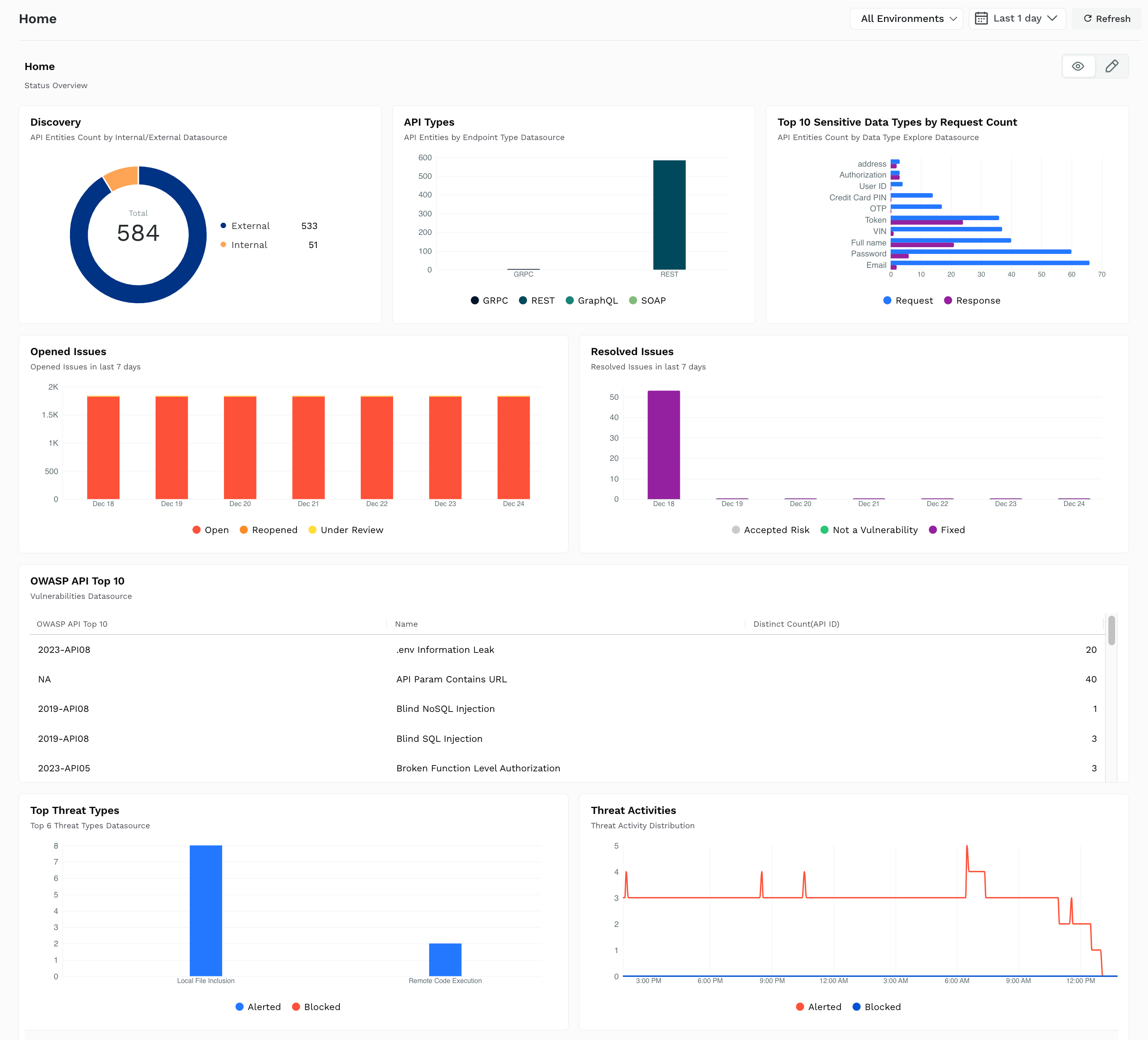
Task: Select the Blind NoSQL Injection row
Action: [x=567, y=709]
